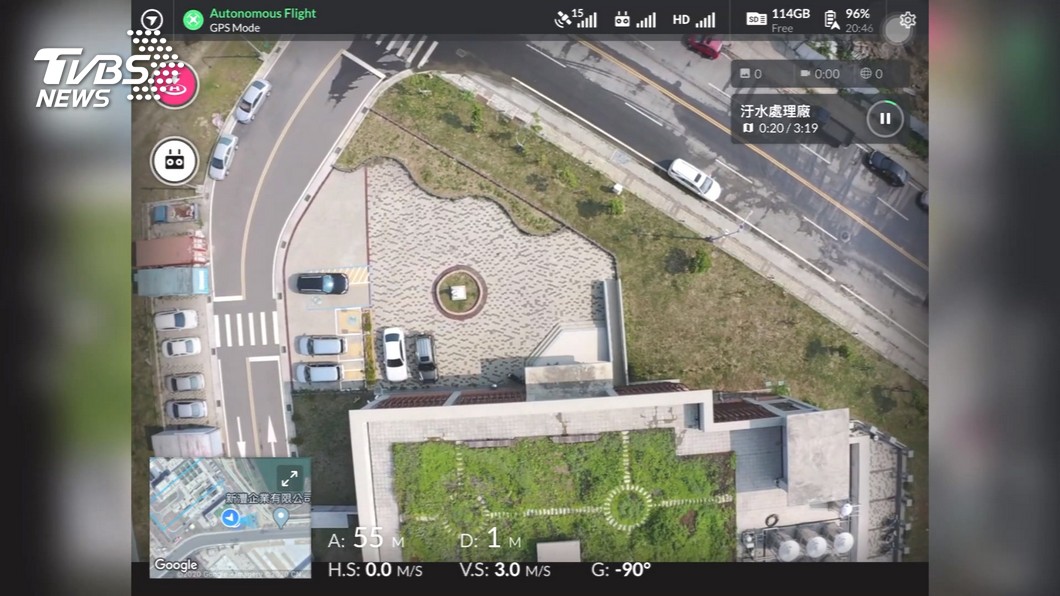Tap the mission progress time 0:20 / 3:19
1060x596 pixels.
pos(780,128)
